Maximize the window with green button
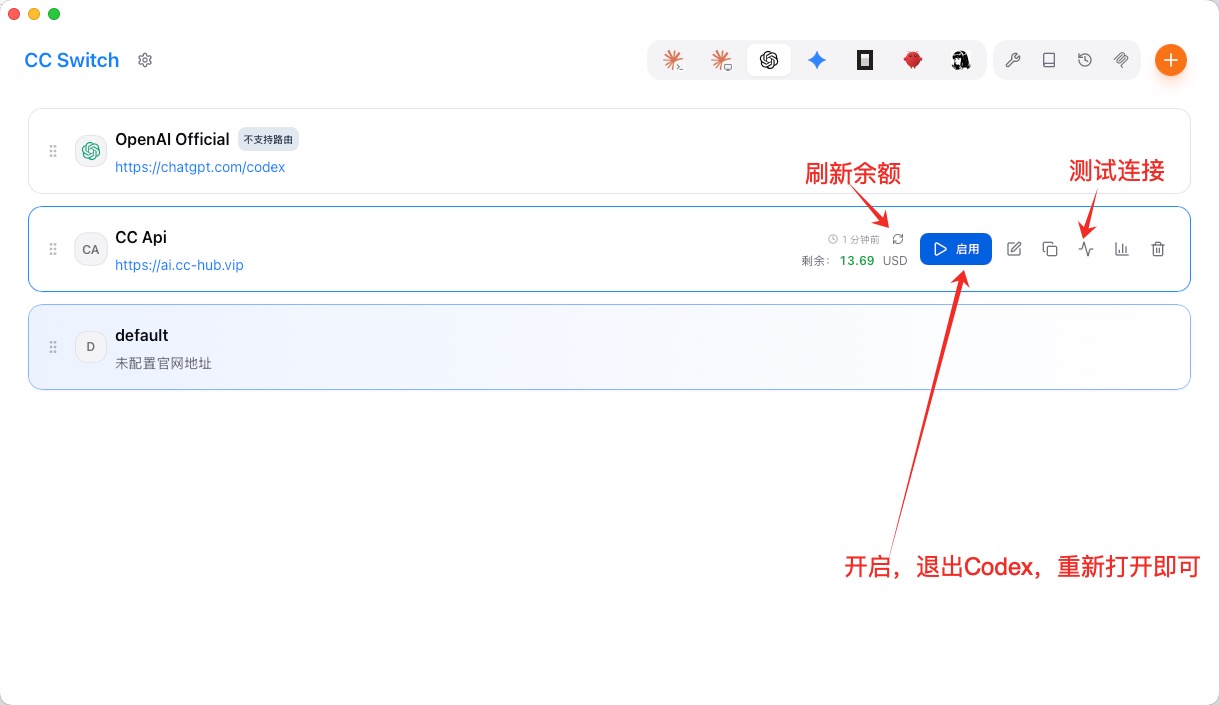Image resolution: width=1219 pixels, height=705 pixels. coord(54,14)
